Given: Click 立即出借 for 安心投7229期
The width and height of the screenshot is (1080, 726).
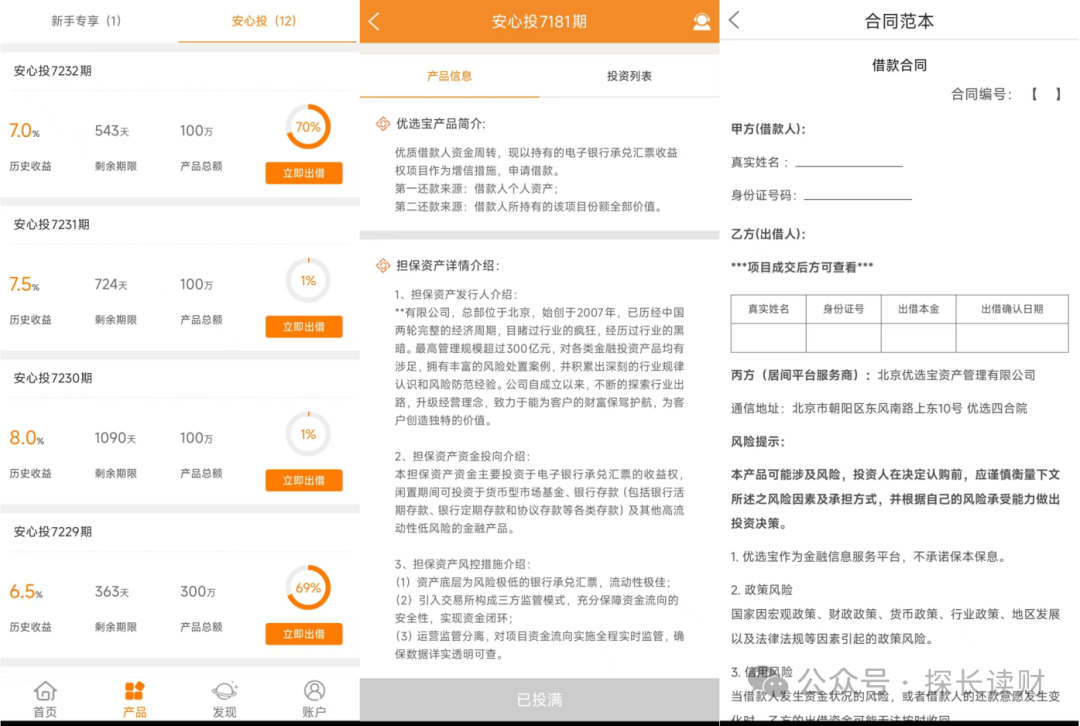Looking at the screenshot, I should 304,634.
